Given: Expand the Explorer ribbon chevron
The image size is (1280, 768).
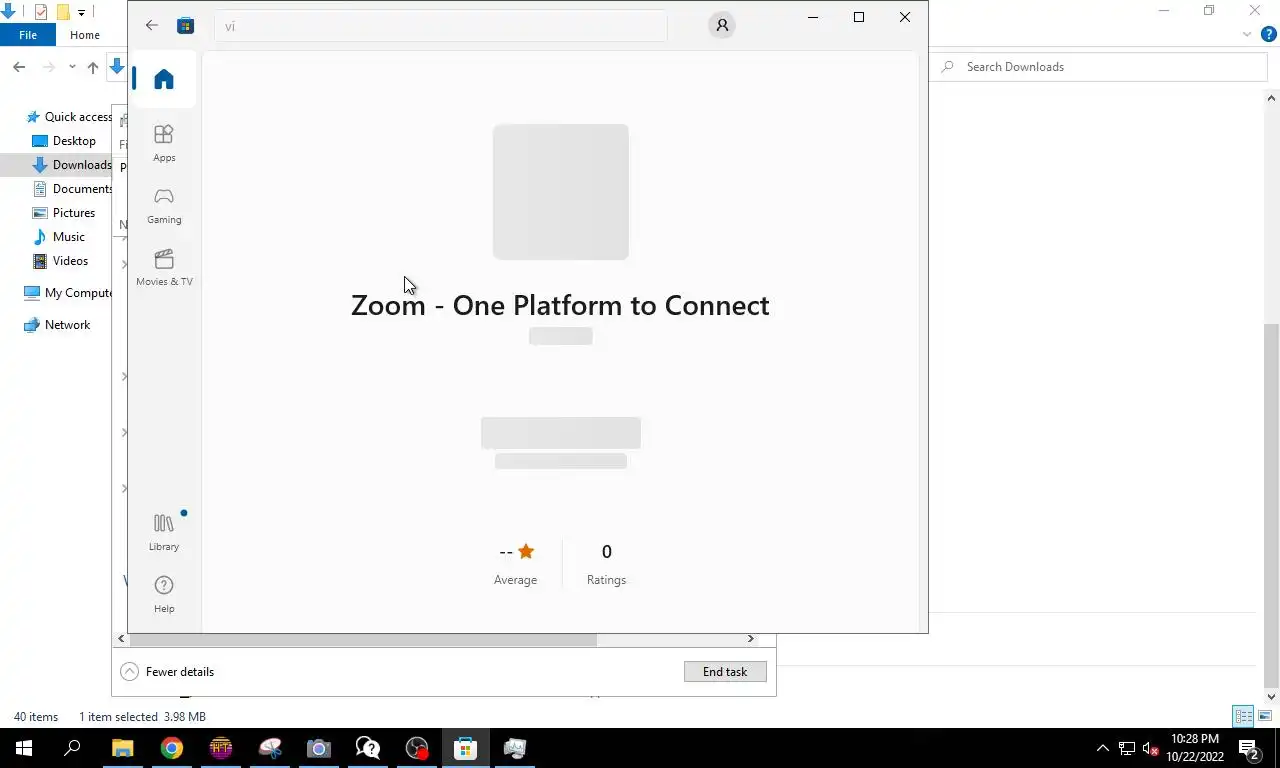Looking at the screenshot, I should click(1247, 34).
